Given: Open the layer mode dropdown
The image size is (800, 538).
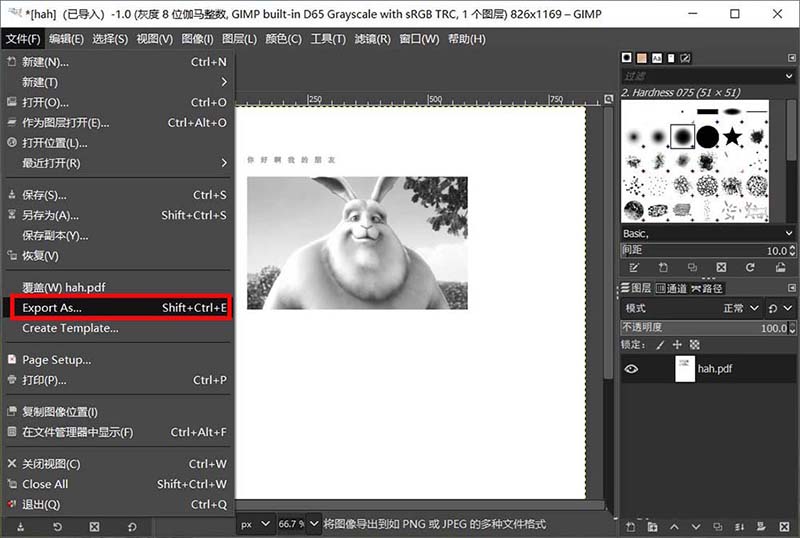Looking at the screenshot, I should click(x=693, y=308).
